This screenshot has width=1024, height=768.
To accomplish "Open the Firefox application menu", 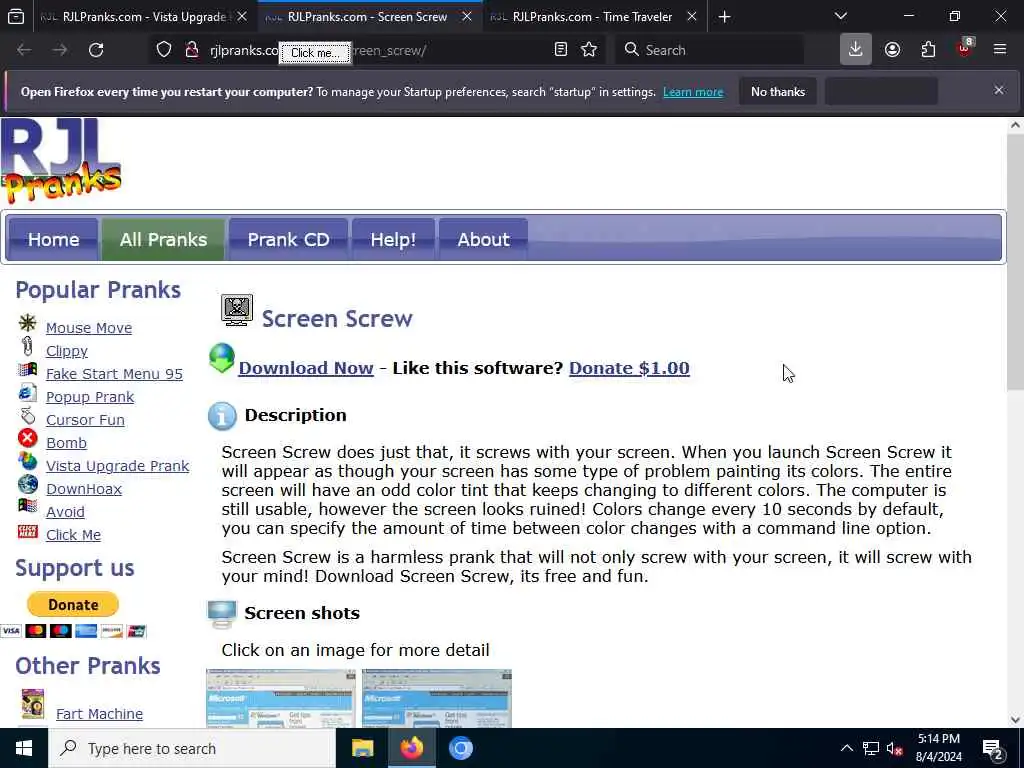I will click(x=1000, y=49).
